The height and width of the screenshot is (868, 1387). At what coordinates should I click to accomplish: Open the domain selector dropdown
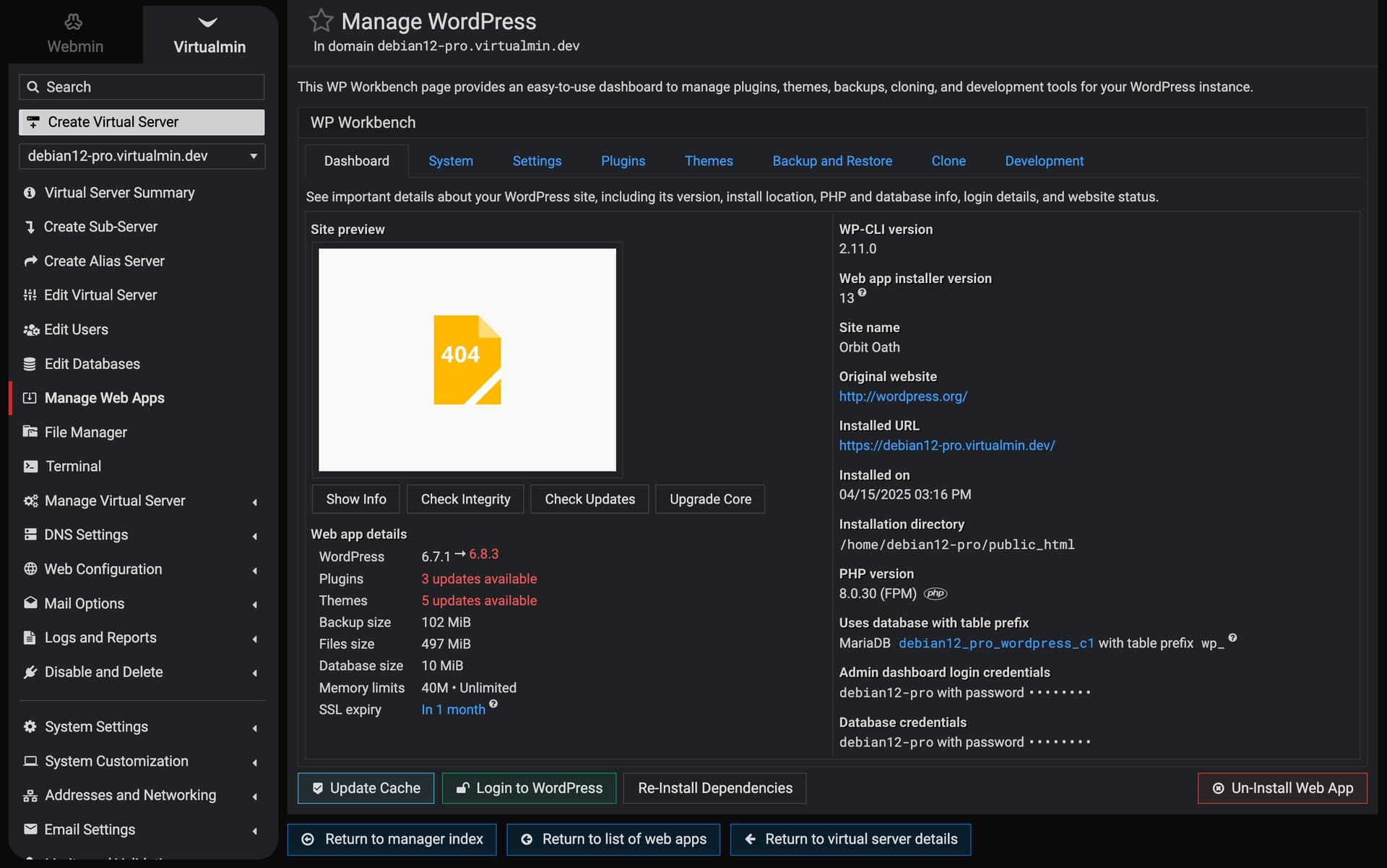[142, 156]
